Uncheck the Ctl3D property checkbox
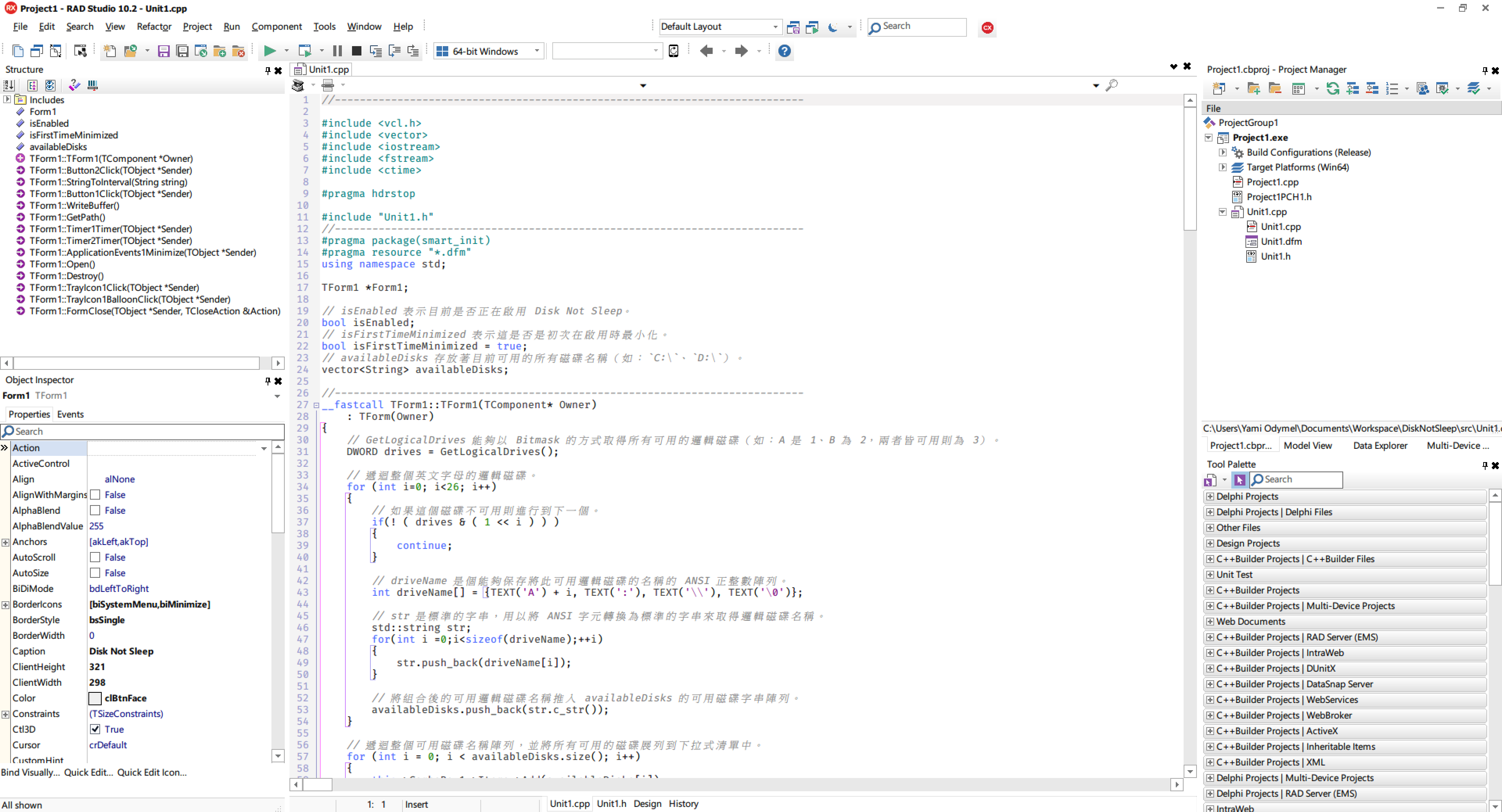 [95, 729]
